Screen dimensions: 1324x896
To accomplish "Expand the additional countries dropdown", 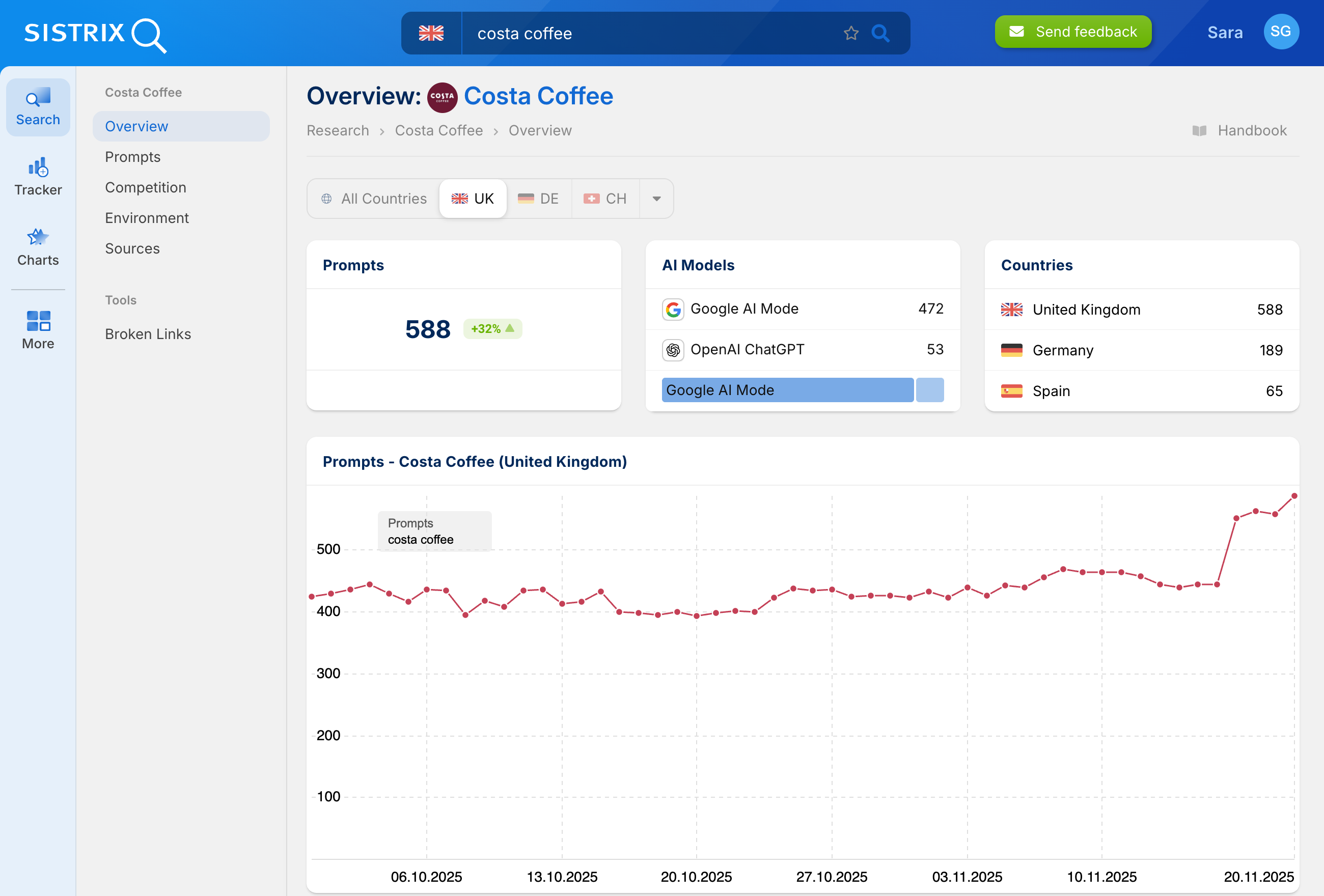I will 656,198.
